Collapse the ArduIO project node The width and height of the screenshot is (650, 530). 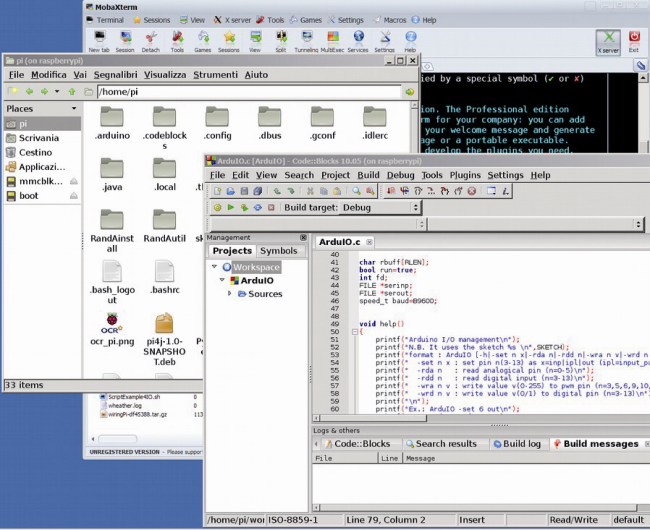pyautogui.click(x=222, y=280)
